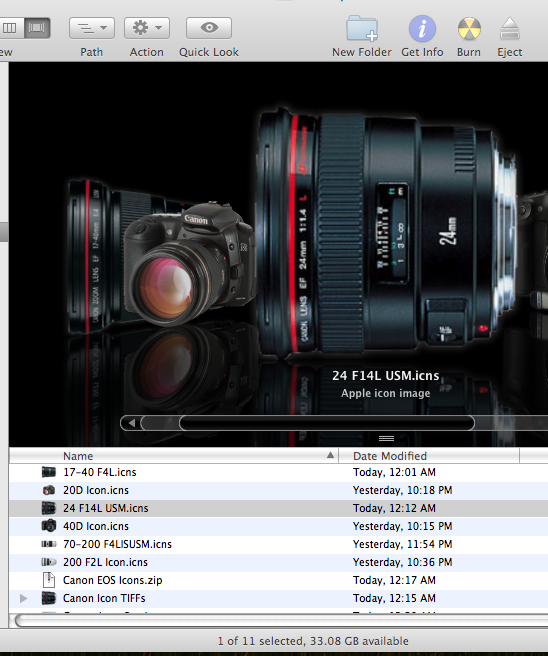Screen dimensions: 548x656
Task: Select the 24 F14L USM.icns row
Action: point(279,508)
